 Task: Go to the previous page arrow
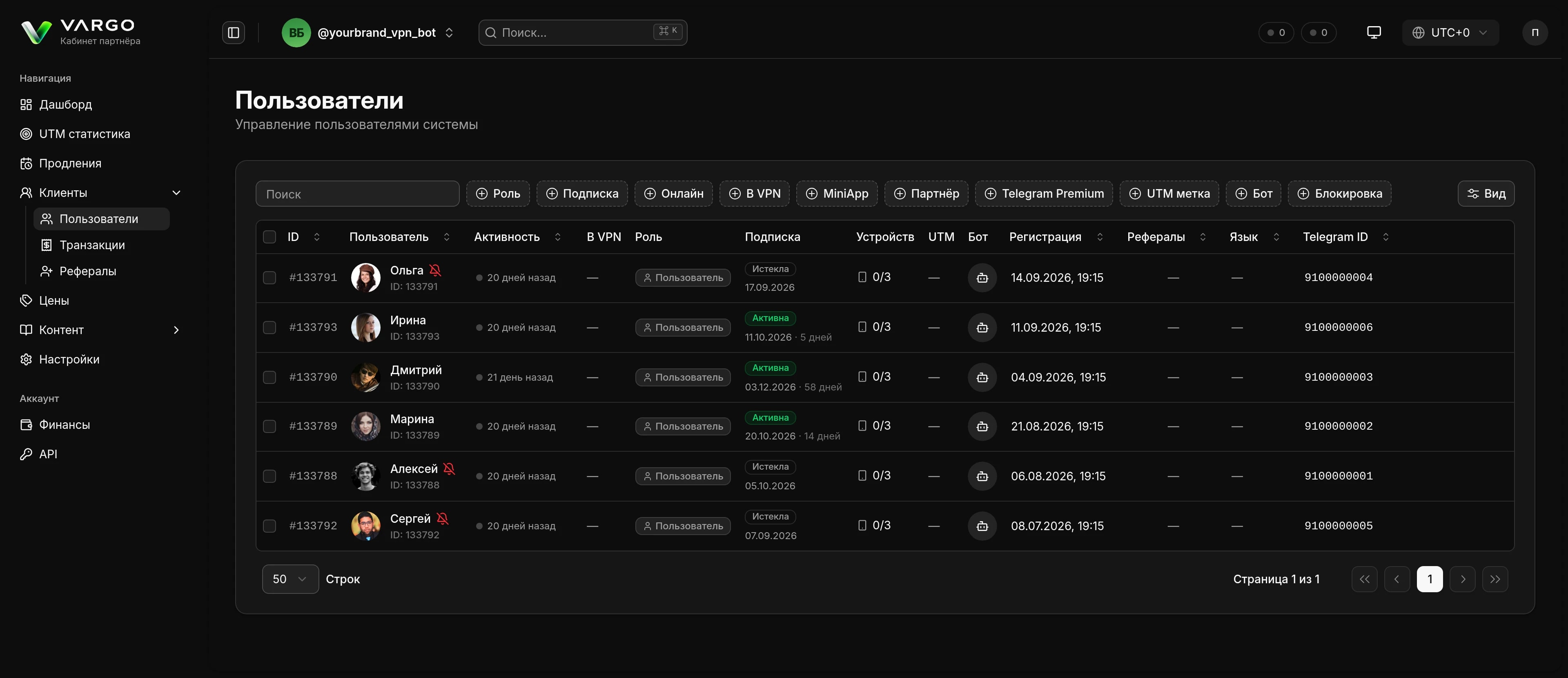pyautogui.click(x=1397, y=579)
